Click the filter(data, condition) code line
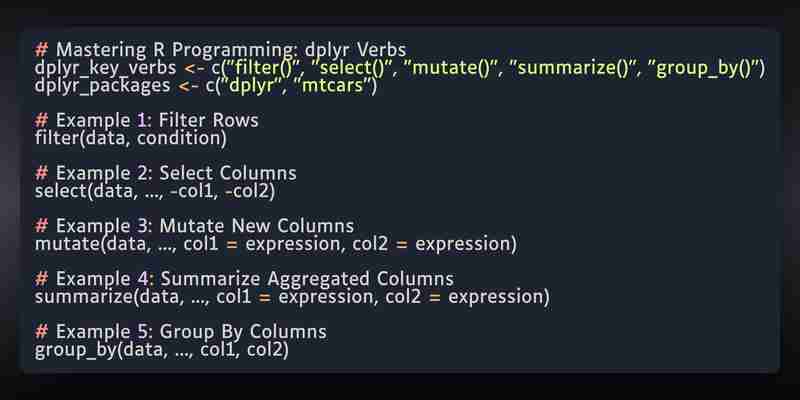800x400 pixels. pos(131,138)
